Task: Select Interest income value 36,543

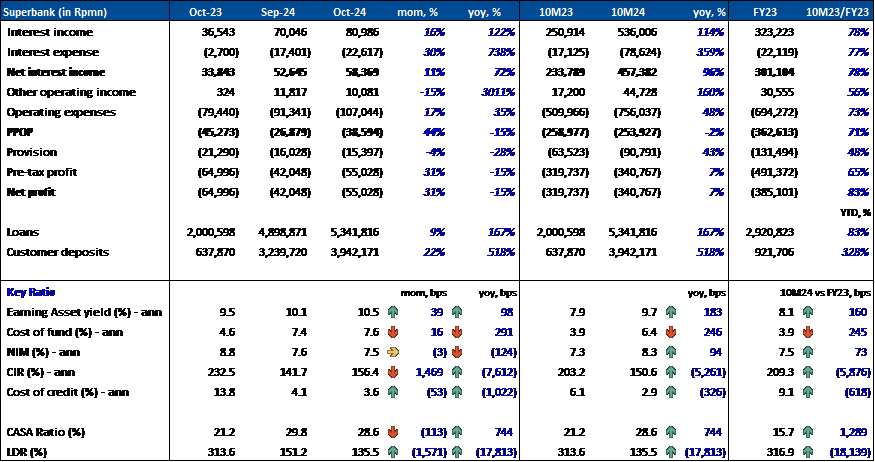Action: [218, 32]
